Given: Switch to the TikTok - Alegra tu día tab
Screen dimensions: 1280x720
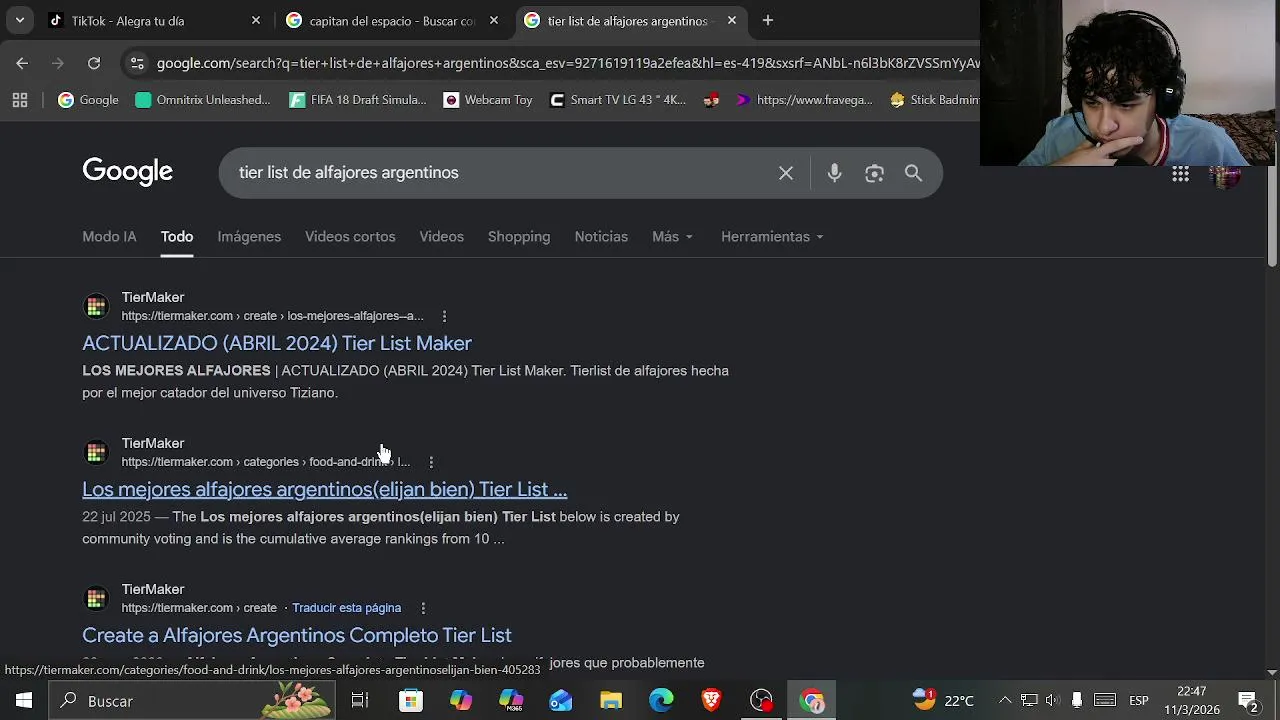Looking at the screenshot, I should click(x=140, y=20).
